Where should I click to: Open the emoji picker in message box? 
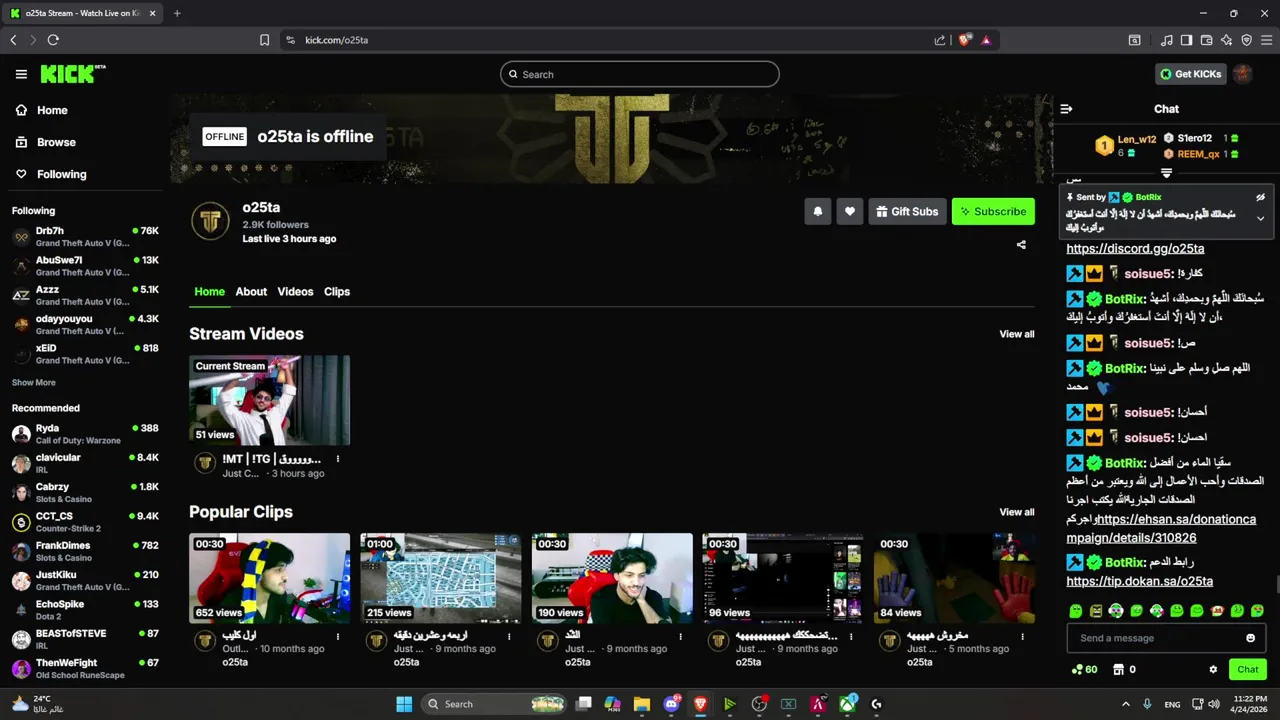pyautogui.click(x=1250, y=638)
